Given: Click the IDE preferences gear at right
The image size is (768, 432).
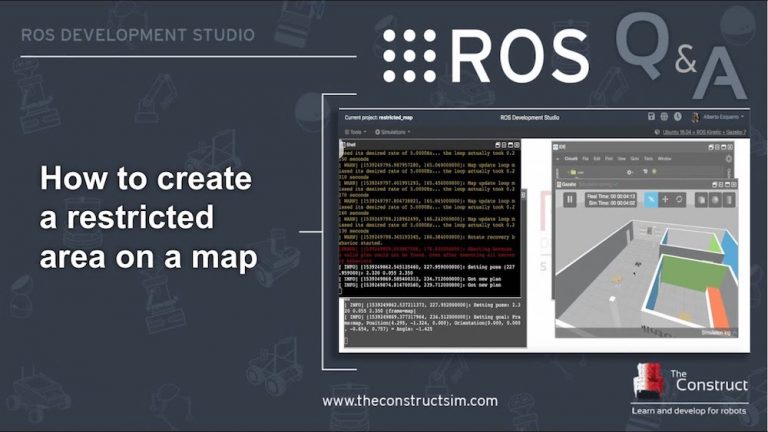Looking at the screenshot, I should (x=729, y=159).
